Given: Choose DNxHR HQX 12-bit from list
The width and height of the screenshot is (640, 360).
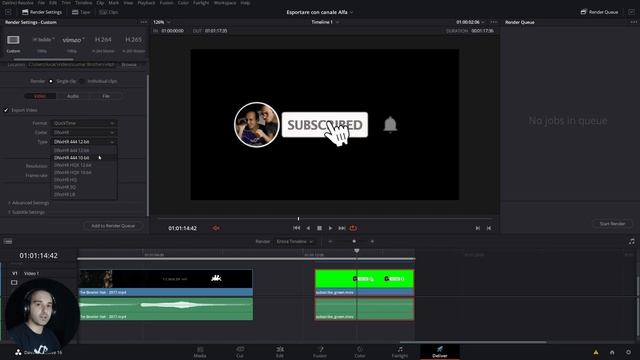Looking at the screenshot, I should 84,165.
